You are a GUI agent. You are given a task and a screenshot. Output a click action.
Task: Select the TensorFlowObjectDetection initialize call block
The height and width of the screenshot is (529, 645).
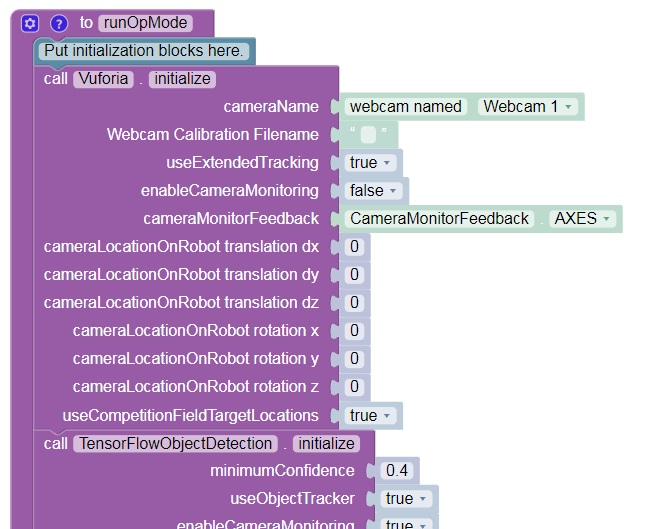pos(56,443)
